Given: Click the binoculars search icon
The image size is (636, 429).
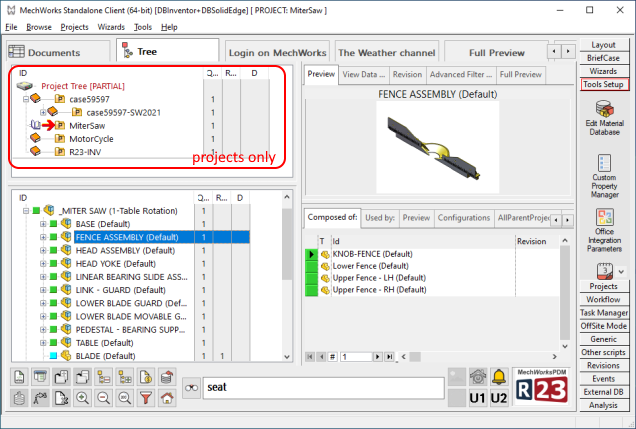Looking at the screenshot, I should tap(191, 388).
